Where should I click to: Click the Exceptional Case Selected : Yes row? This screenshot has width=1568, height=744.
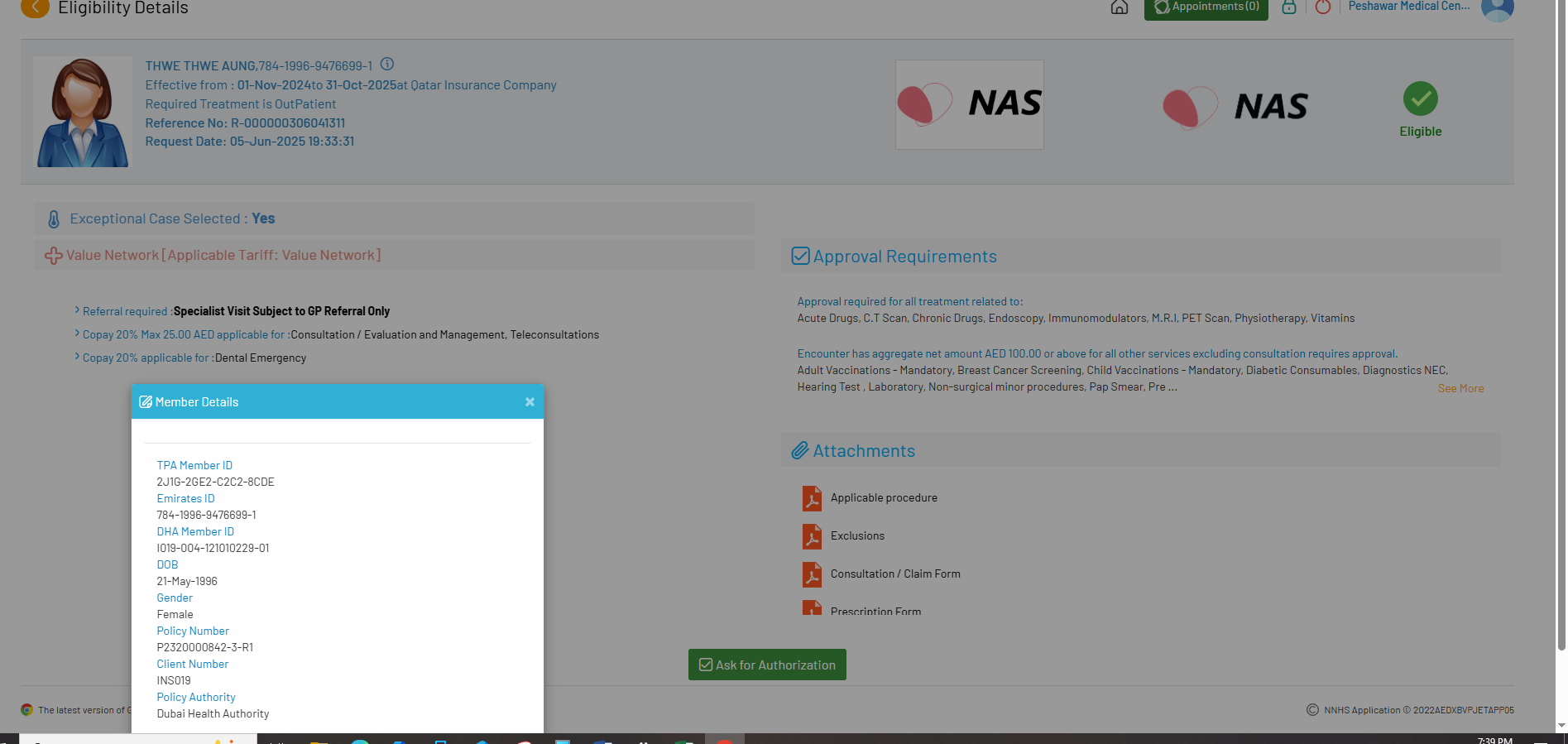395,218
